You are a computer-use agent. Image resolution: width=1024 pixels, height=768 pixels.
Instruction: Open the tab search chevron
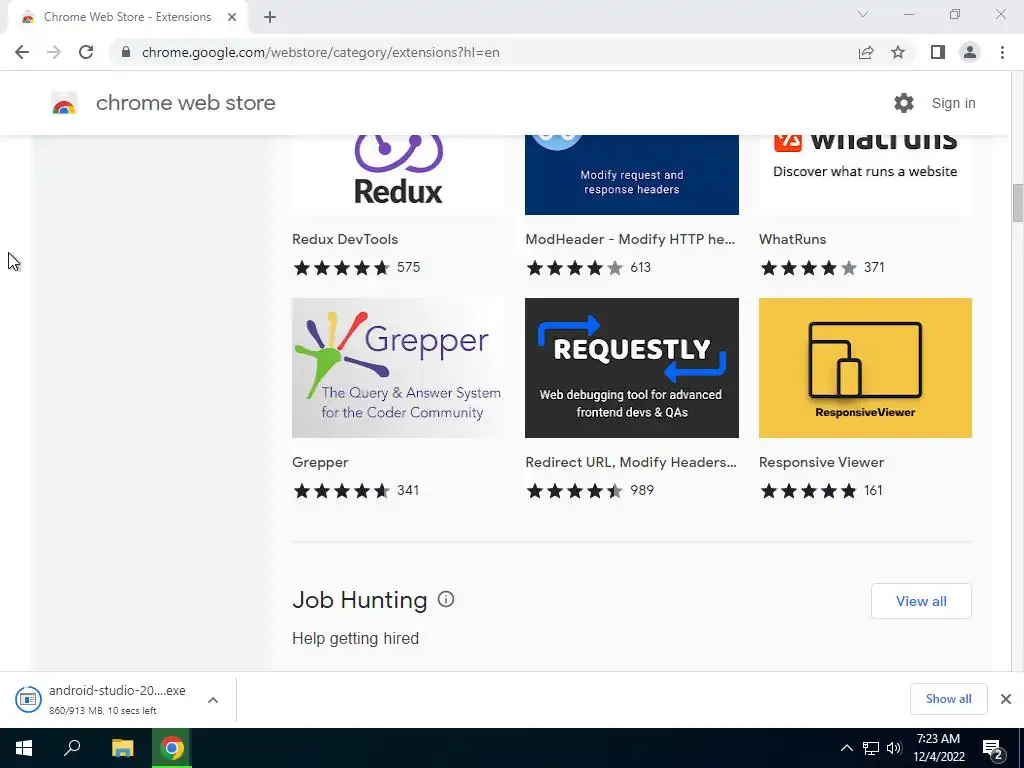pos(863,14)
